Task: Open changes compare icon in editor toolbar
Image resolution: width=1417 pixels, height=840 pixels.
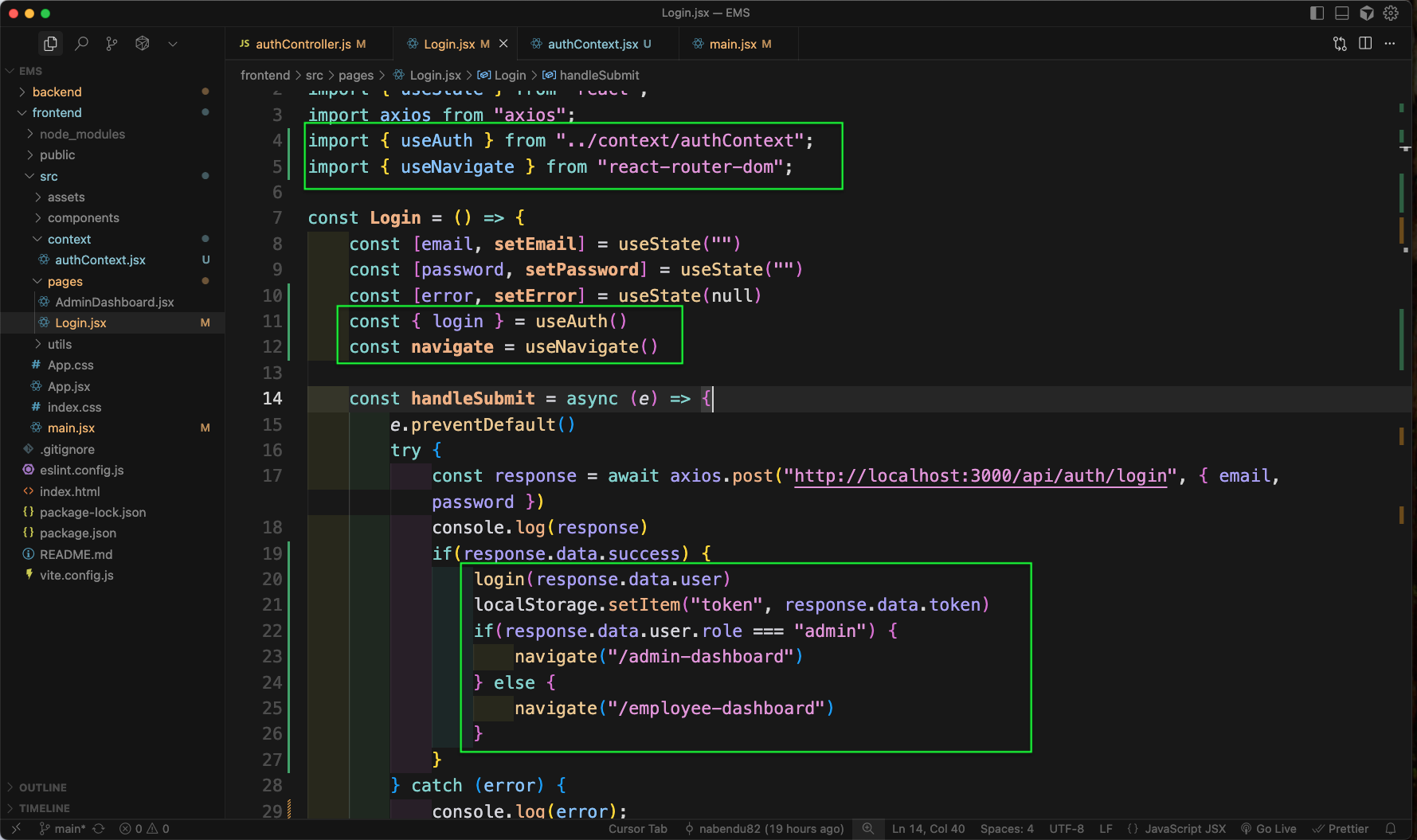Action: click(x=1340, y=44)
